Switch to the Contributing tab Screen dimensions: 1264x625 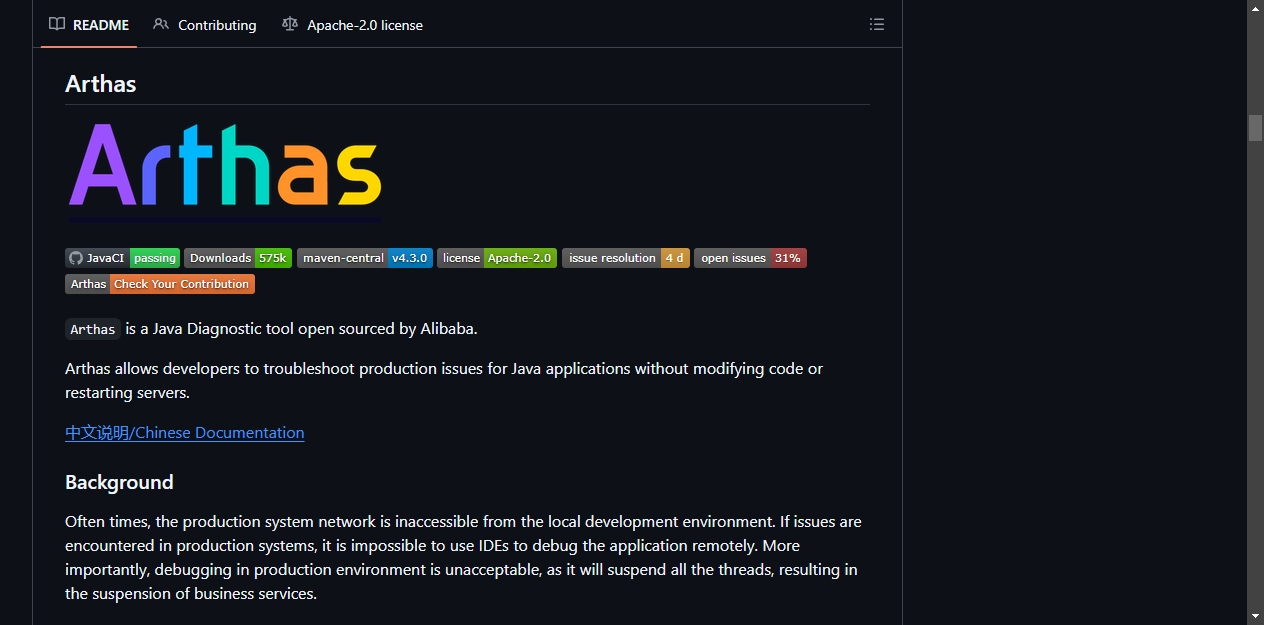coord(205,25)
